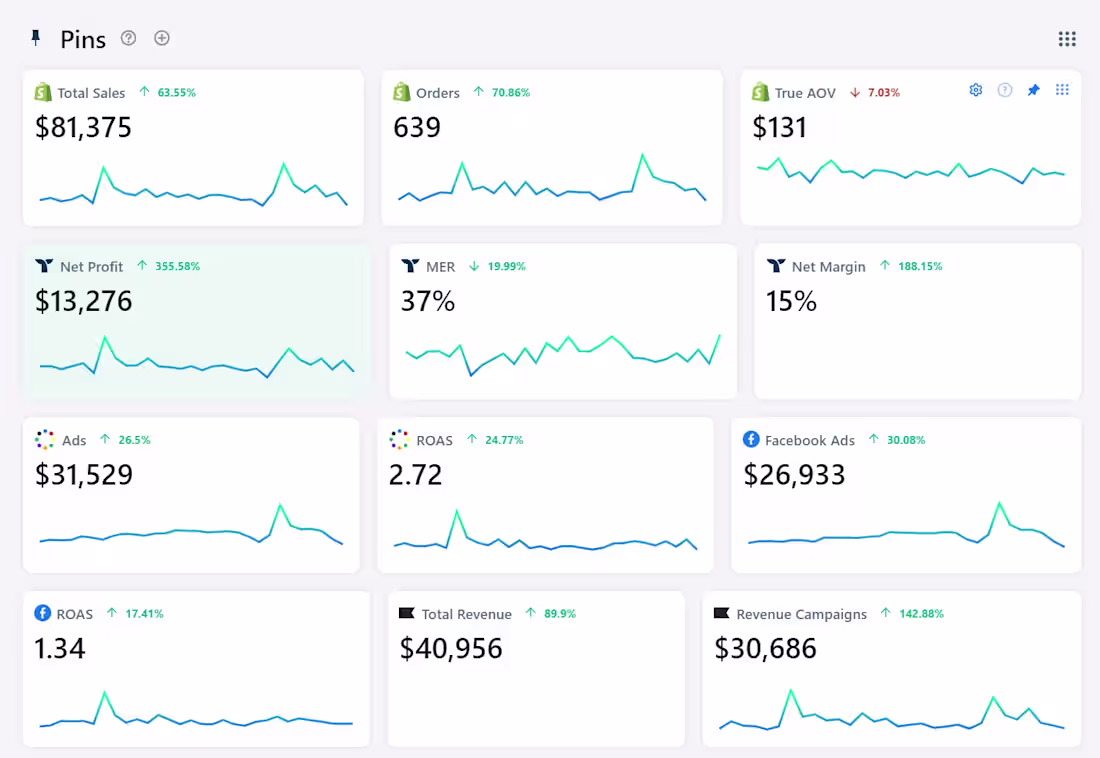The image size is (1100, 758).
Task: Click the Total Sales sparkline chart
Action: pyautogui.click(x=194, y=187)
